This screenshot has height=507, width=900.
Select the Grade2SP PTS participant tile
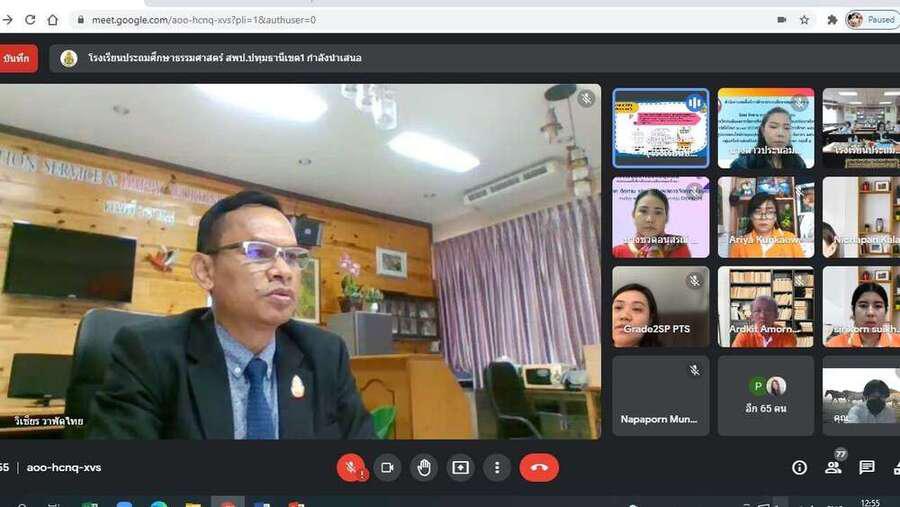pos(660,306)
